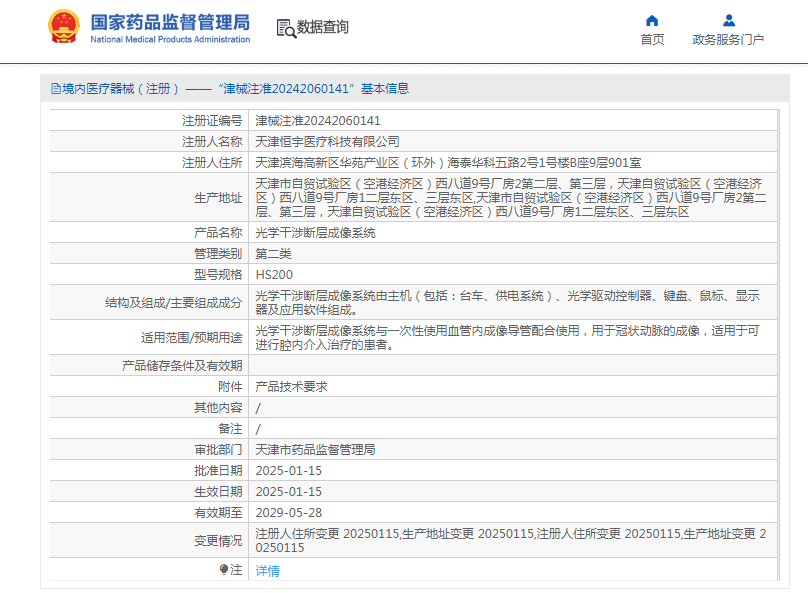
Task: Click the 首页 home icon
Action: (x=652, y=21)
